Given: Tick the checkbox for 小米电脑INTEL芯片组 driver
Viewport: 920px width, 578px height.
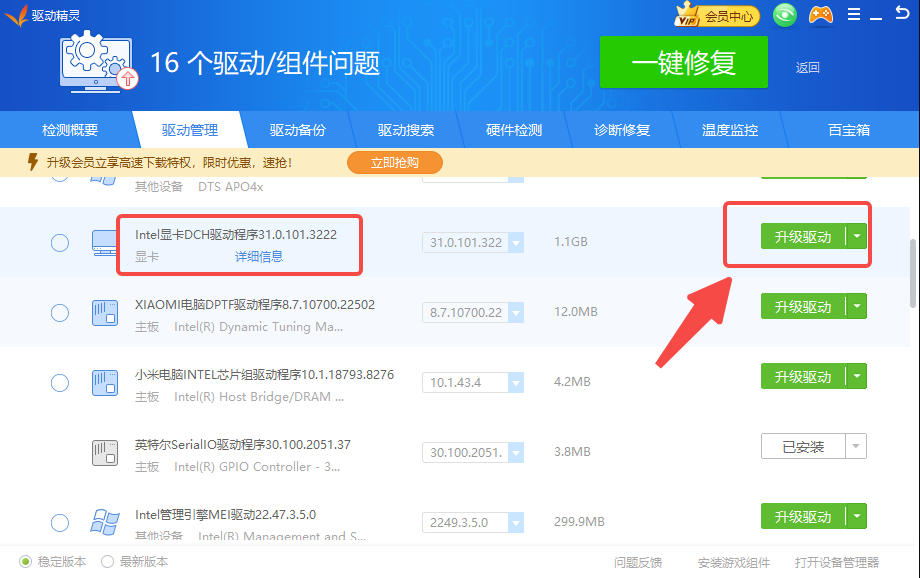Looking at the screenshot, I should (60, 383).
